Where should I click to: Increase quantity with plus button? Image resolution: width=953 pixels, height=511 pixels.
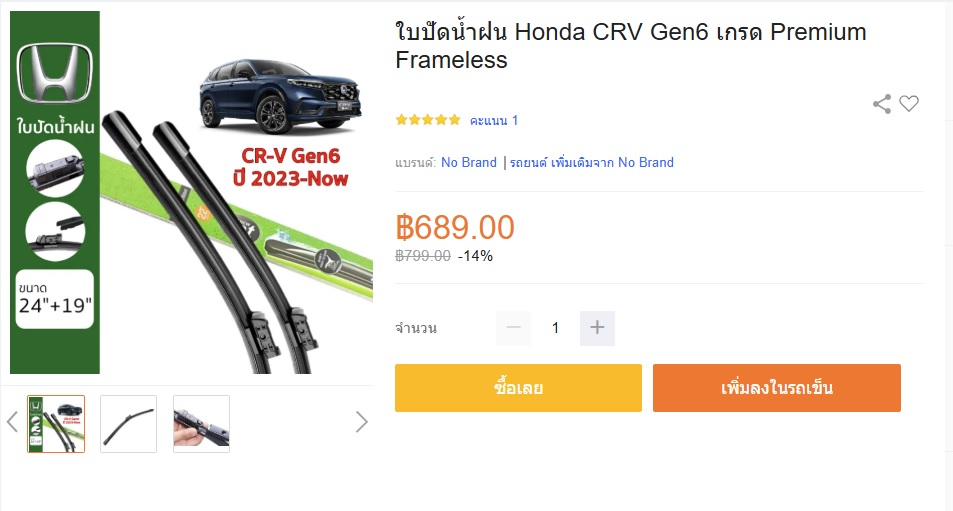click(597, 328)
